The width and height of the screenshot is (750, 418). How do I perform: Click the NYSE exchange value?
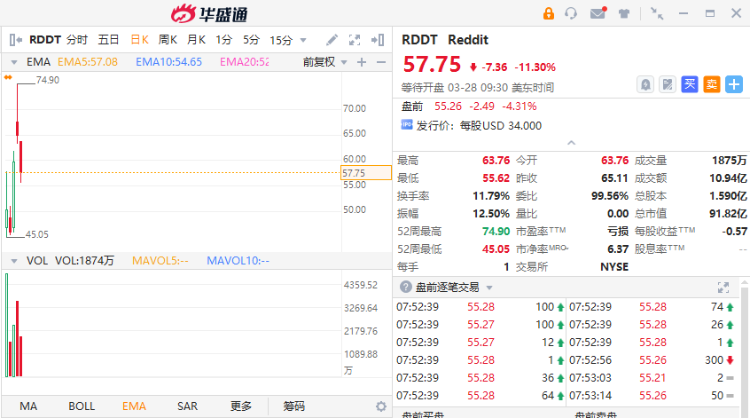[x=614, y=267]
